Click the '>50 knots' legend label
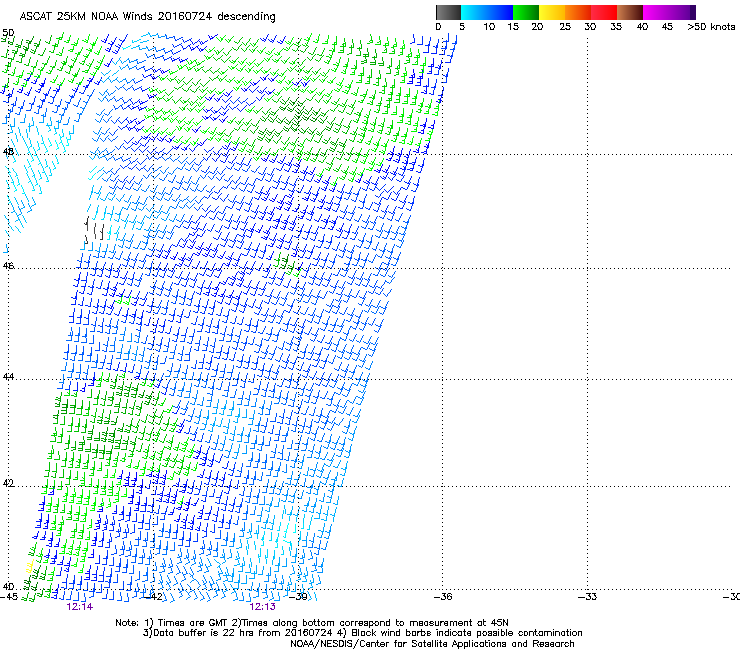740x650 pixels. tap(711, 27)
